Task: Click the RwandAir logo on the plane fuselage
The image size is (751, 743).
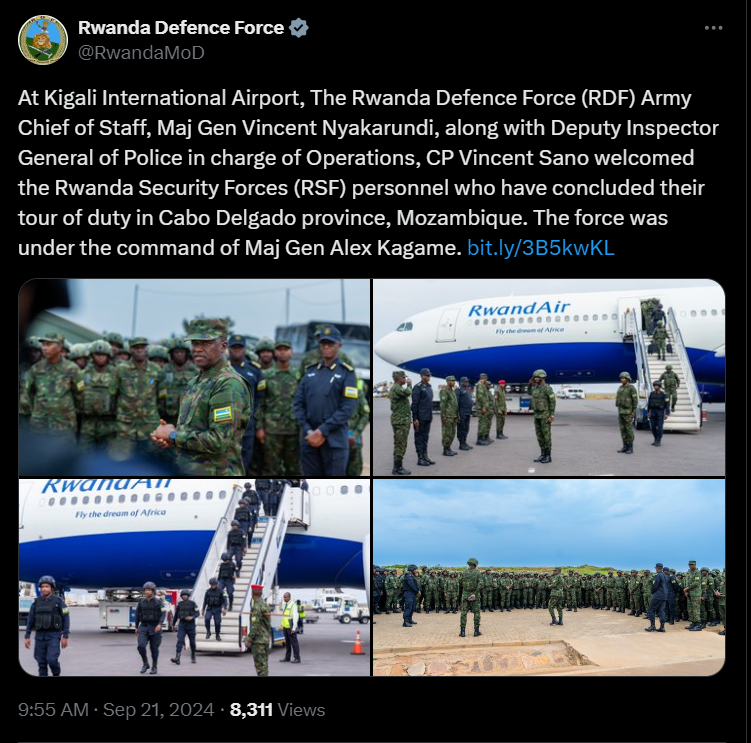Action: [x=519, y=309]
